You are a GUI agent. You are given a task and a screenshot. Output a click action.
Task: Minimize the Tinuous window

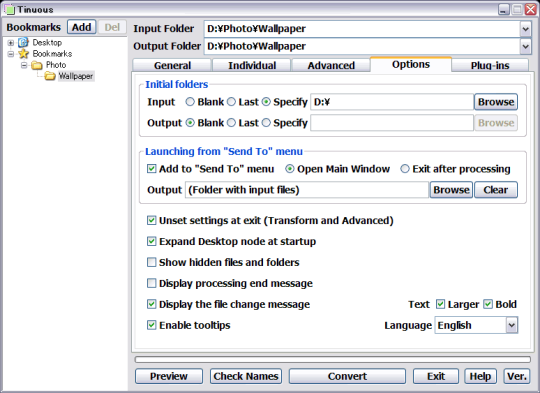tap(504, 10)
